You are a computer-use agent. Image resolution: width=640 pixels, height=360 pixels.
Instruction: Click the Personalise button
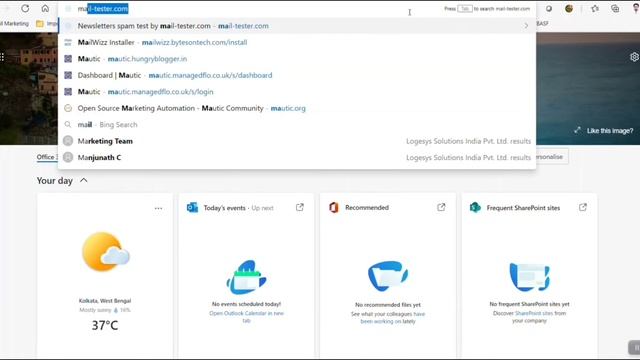(552, 157)
